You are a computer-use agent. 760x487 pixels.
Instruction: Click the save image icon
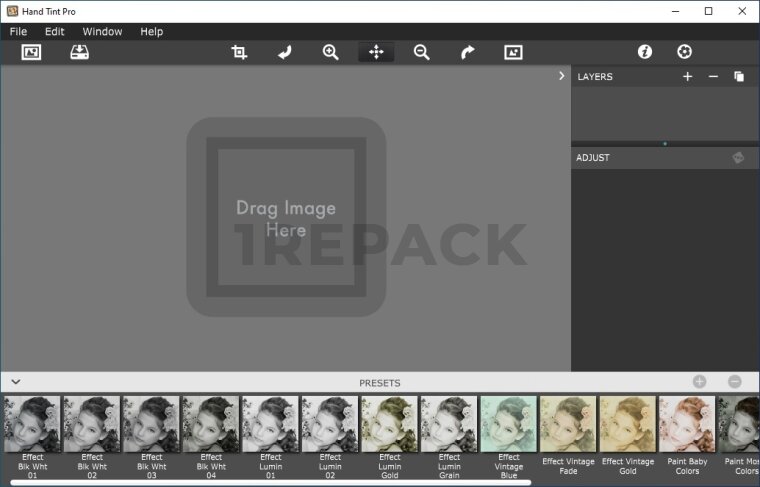click(79, 52)
